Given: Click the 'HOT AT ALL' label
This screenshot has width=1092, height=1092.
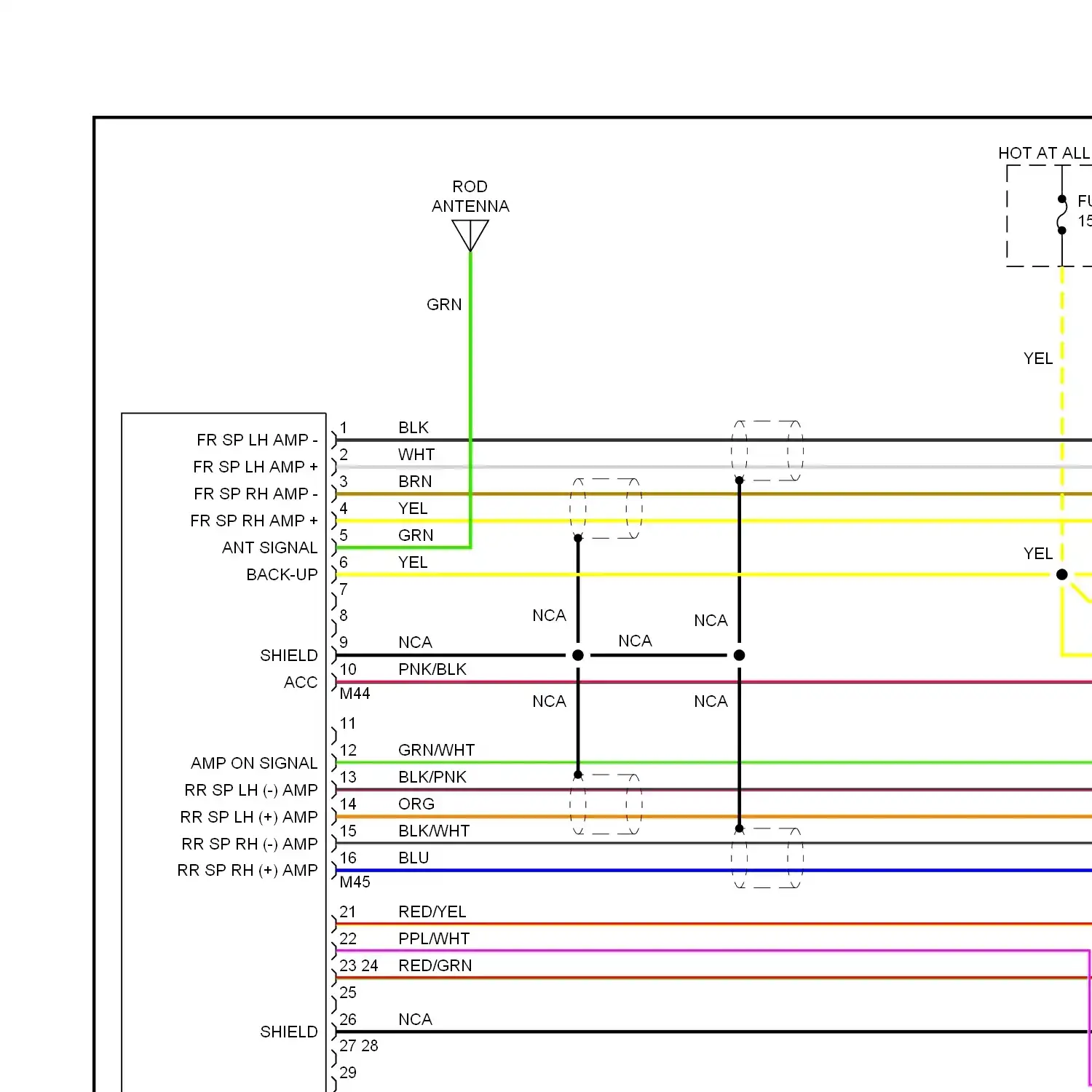Looking at the screenshot, I should point(1044,153).
